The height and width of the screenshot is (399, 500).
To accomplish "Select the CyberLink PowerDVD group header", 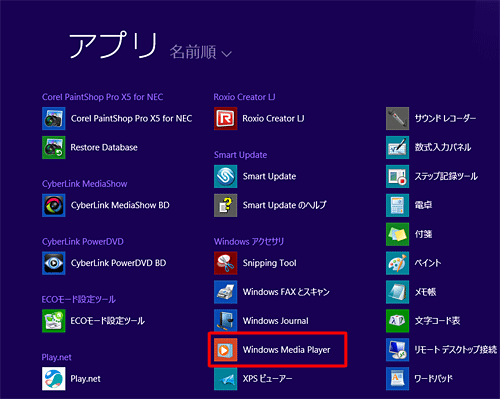I will [83, 242].
